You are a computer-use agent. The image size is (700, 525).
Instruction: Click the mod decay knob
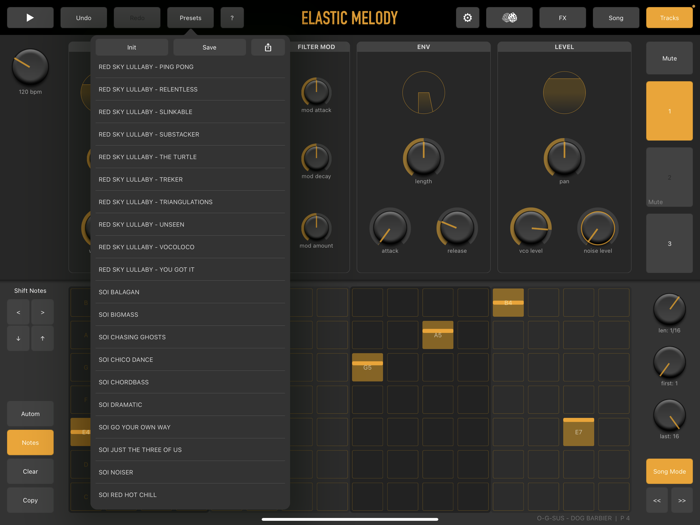coord(317,158)
